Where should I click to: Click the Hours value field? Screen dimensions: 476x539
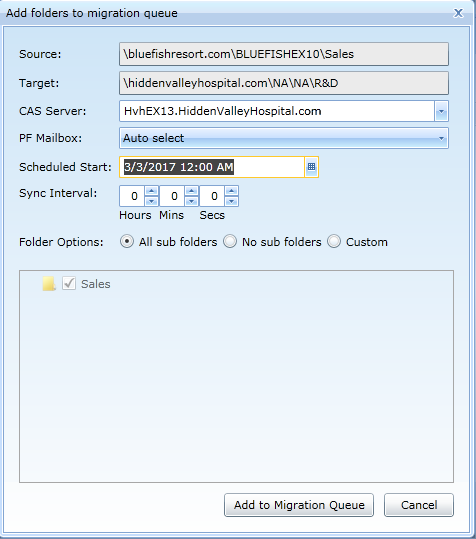(x=132, y=196)
